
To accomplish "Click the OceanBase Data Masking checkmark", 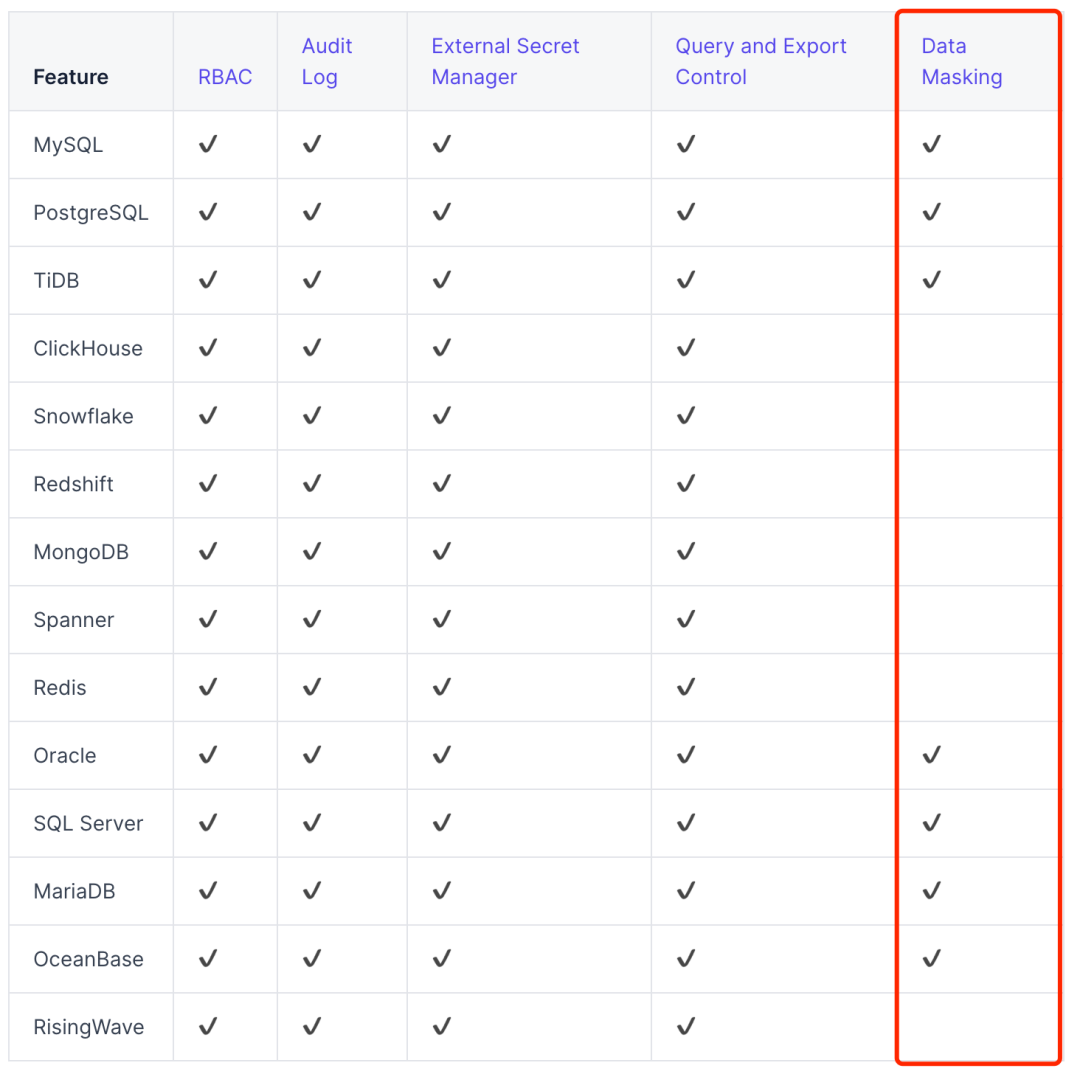I will click(x=932, y=958).
